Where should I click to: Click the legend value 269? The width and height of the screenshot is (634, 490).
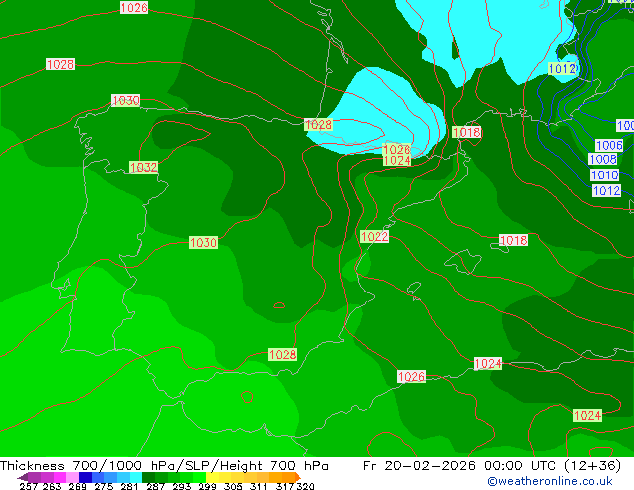(78, 486)
